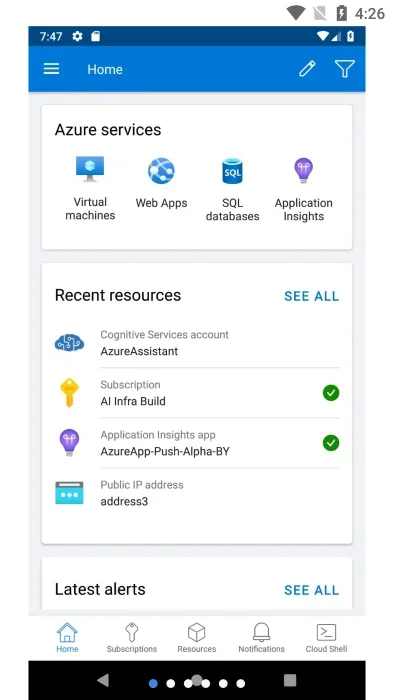Open the AI Infra Build subscription
The height and width of the screenshot is (700, 394).
[197, 393]
